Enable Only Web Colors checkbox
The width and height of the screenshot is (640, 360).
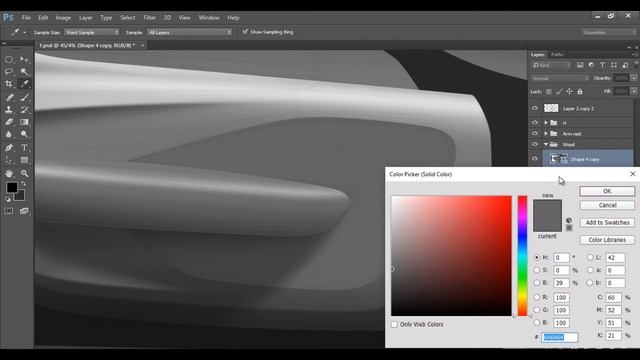click(394, 324)
